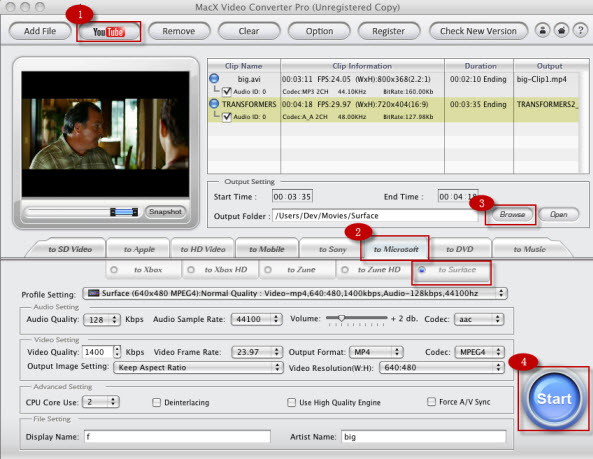Click the Video Quality 1400 field
This screenshot has width=593, height=459.
[x=98, y=352]
